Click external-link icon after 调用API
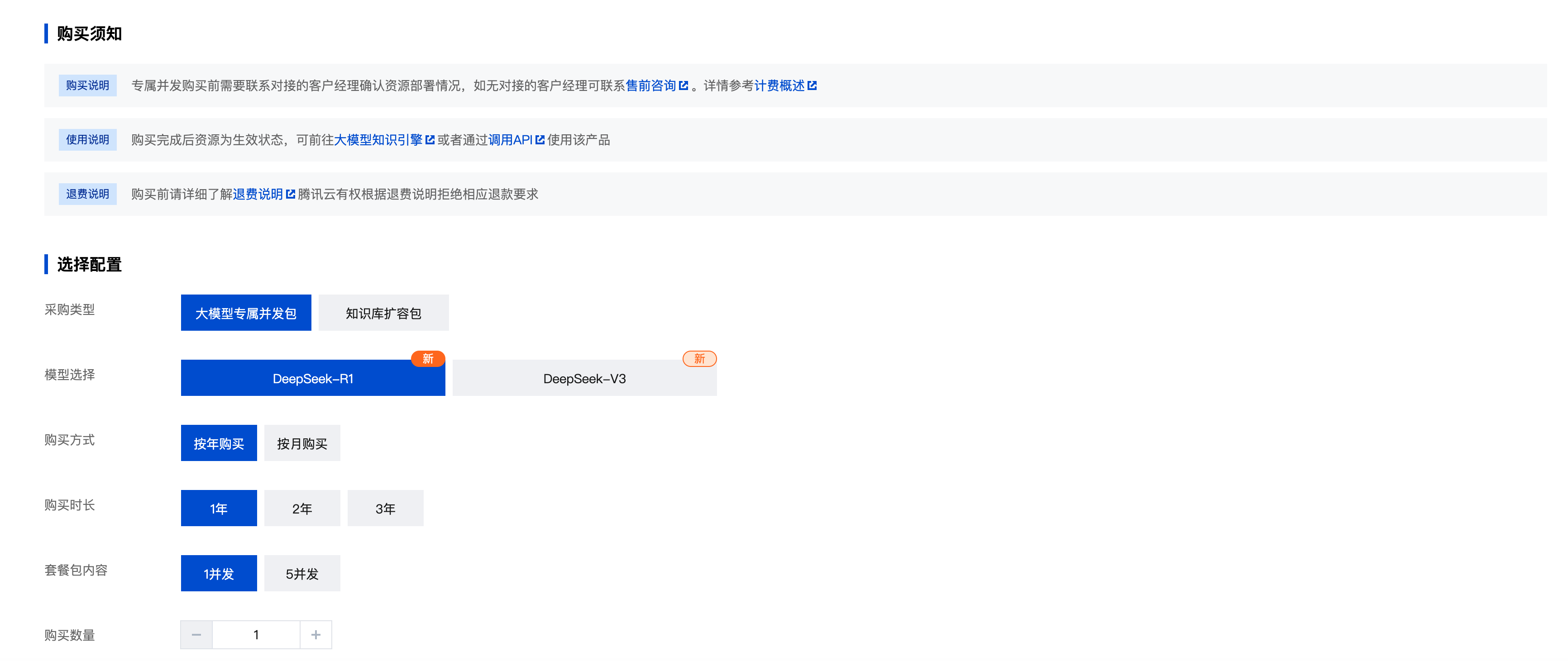1568x661 pixels. tap(540, 140)
